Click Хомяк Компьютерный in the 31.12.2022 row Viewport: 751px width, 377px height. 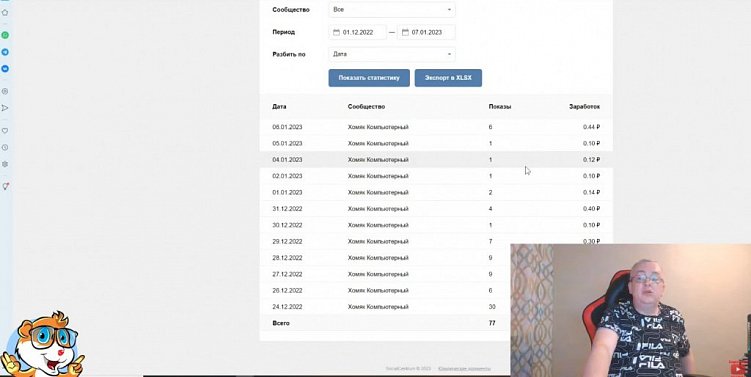pyautogui.click(x=378, y=209)
